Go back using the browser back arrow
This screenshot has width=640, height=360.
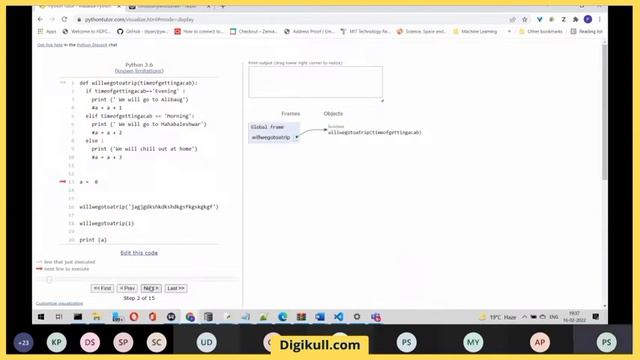[x=40, y=19]
